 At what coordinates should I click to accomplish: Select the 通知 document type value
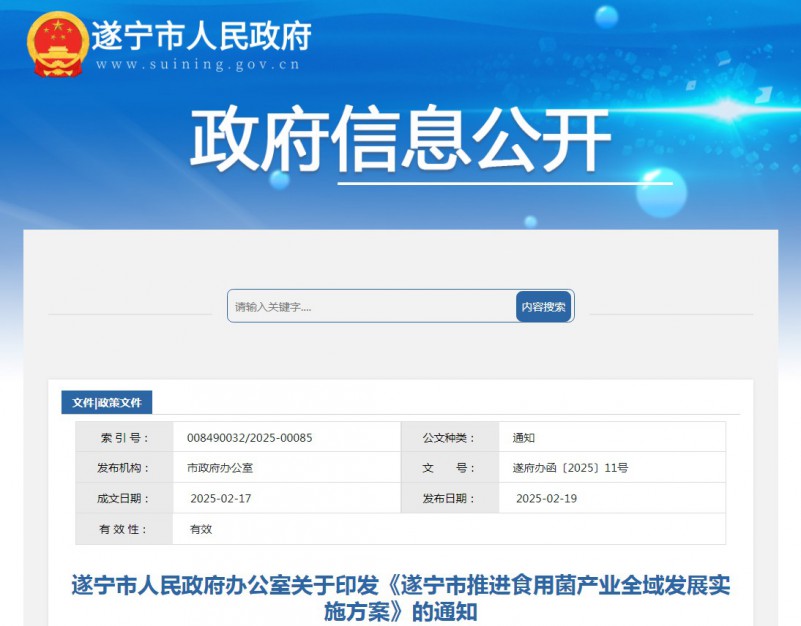pos(524,438)
